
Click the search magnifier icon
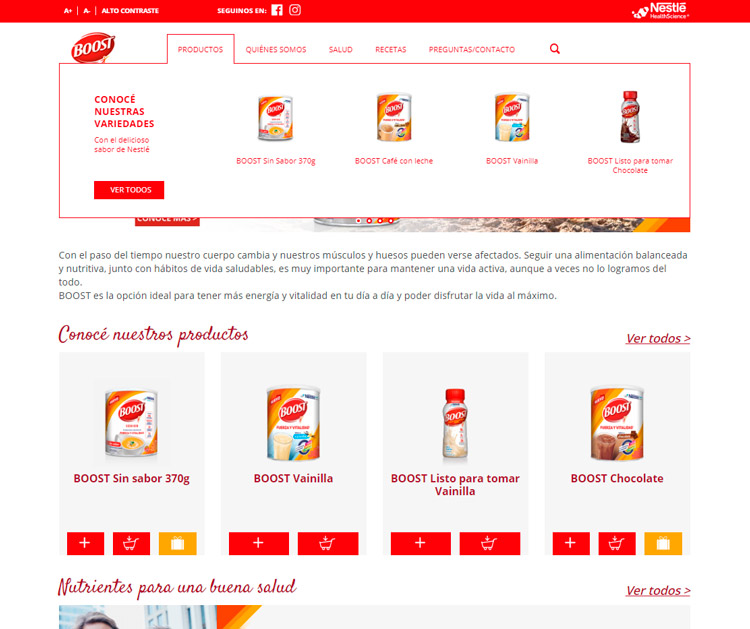tap(554, 49)
